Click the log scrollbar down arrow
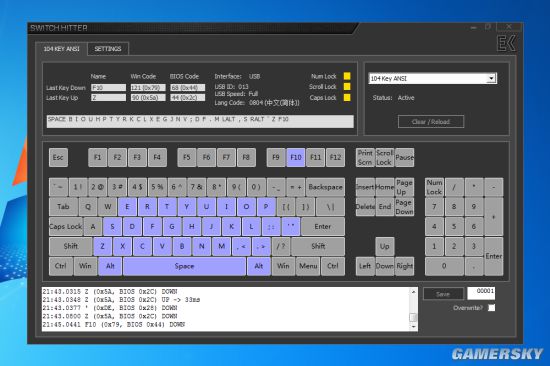Screen dimensions: 550x366 (x=414, y=327)
